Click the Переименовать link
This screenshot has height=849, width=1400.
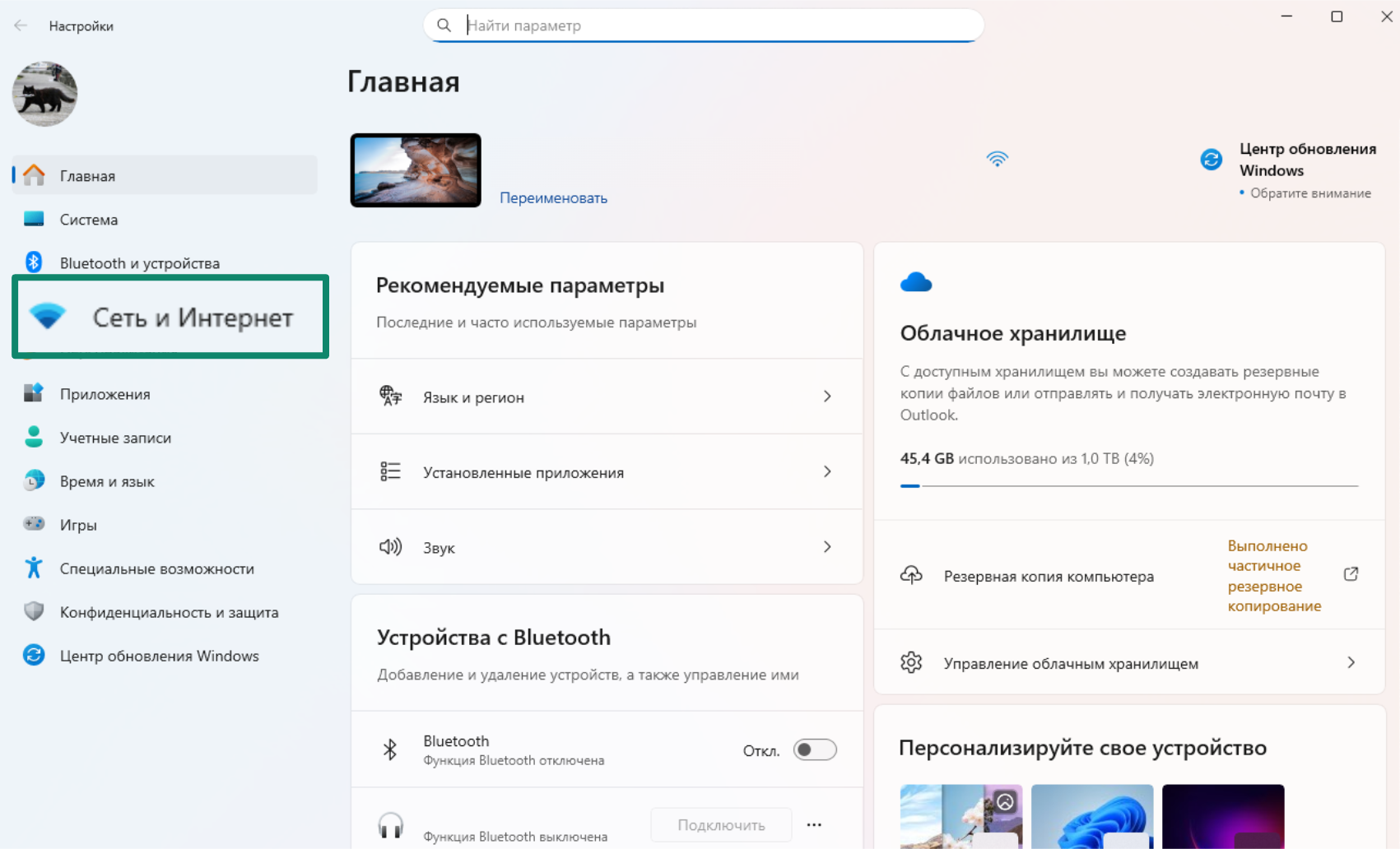click(x=552, y=197)
